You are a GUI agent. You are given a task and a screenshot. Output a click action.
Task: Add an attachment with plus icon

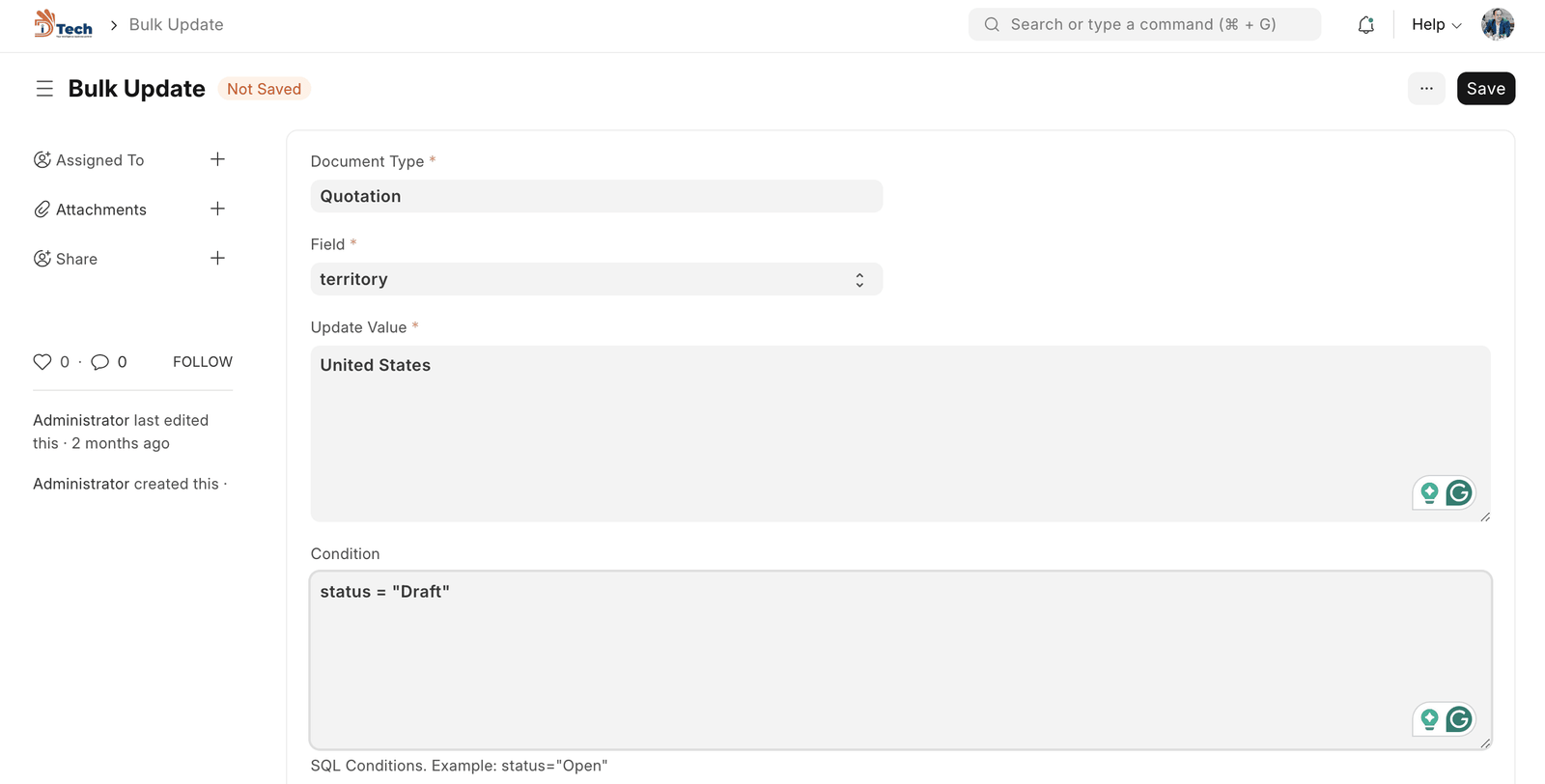[217, 209]
